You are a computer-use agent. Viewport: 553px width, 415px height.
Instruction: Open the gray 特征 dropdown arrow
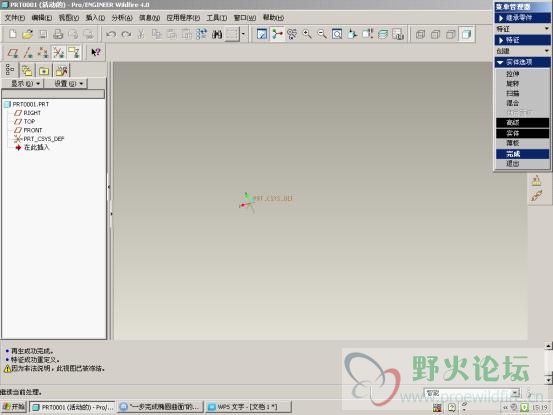tap(546, 29)
